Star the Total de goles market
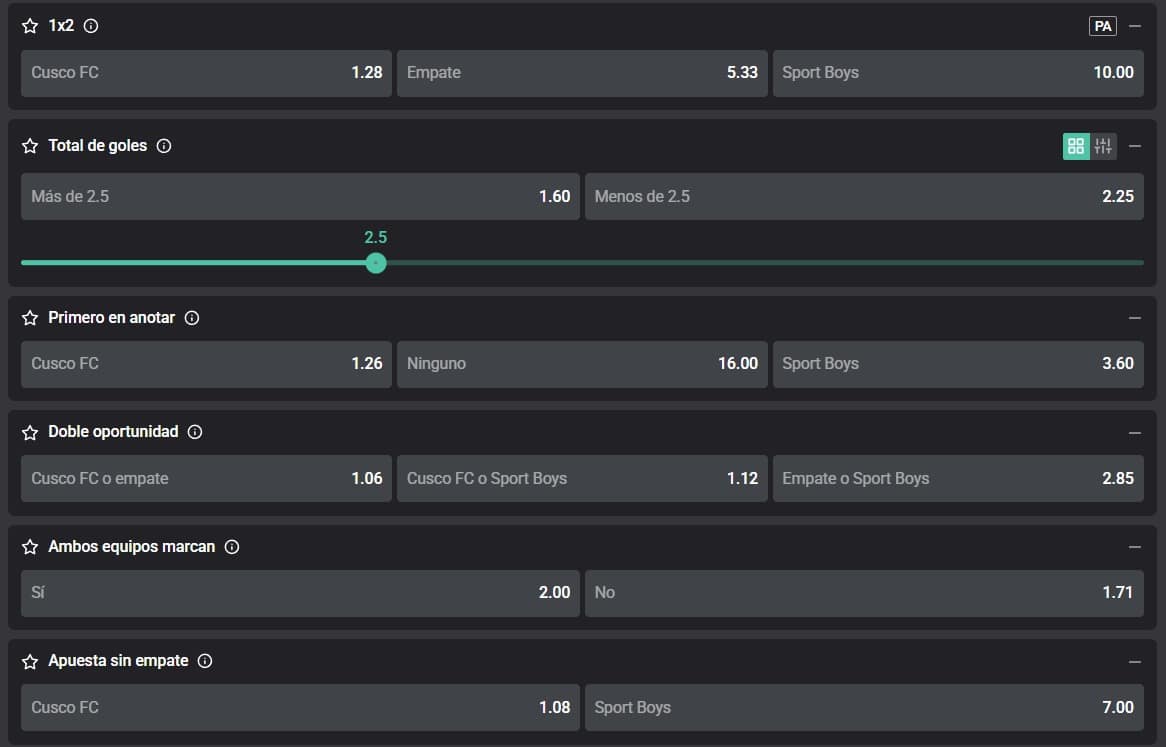 (30, 146)
